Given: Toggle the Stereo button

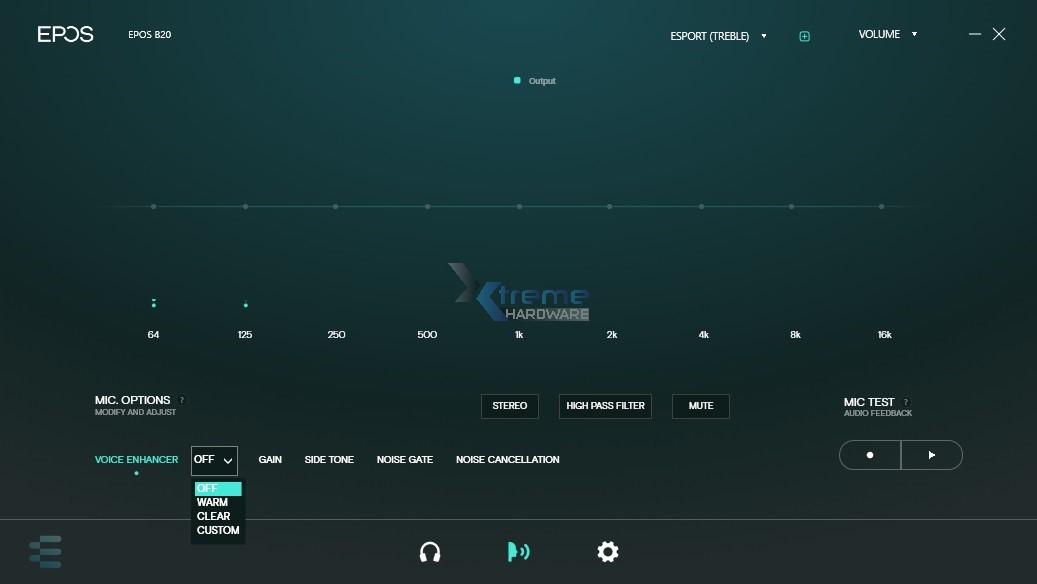Looking at the screenshot, I should pyautogui.click(x=509, y=406).
